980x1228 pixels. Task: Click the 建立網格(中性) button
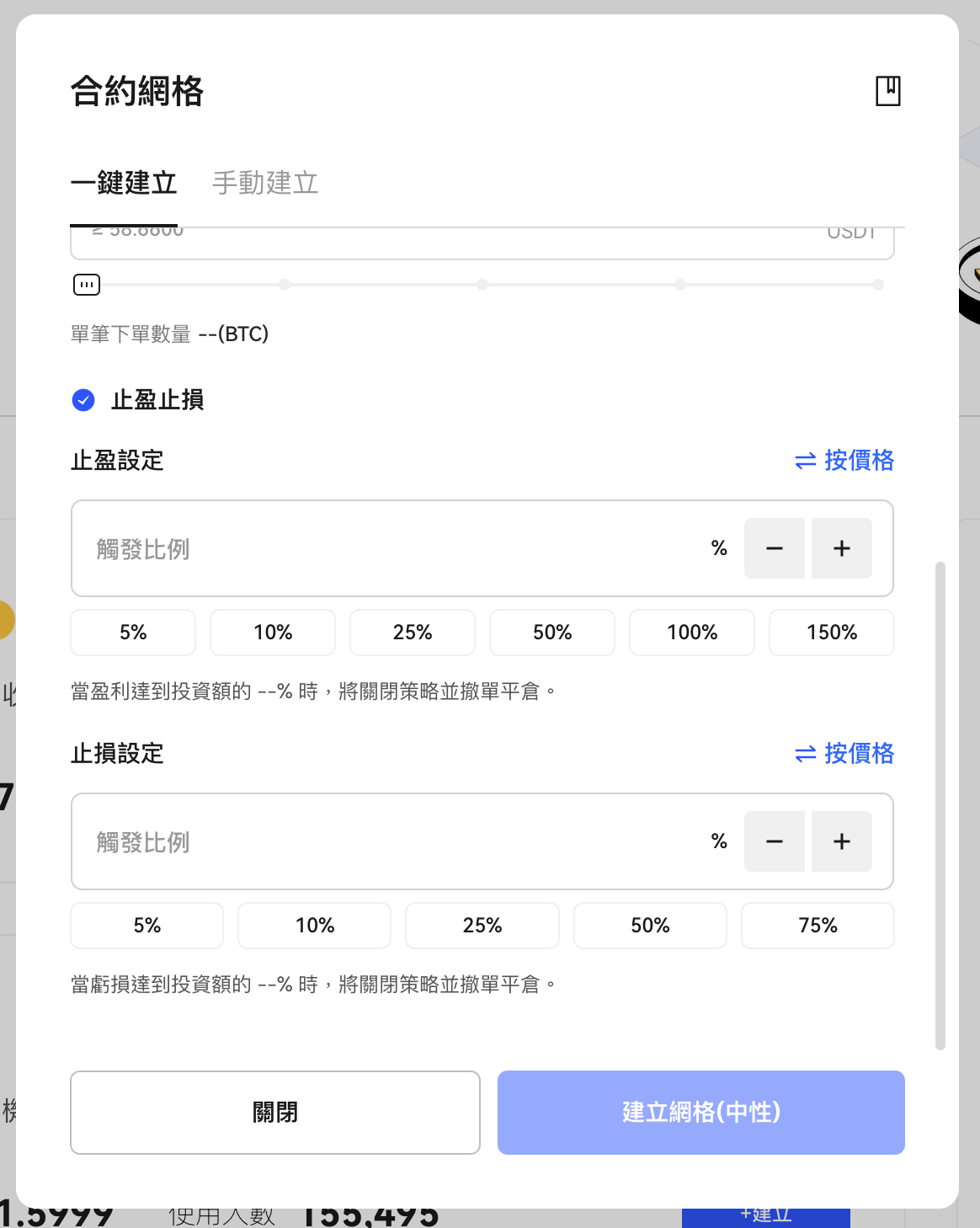click(701, 1113)
